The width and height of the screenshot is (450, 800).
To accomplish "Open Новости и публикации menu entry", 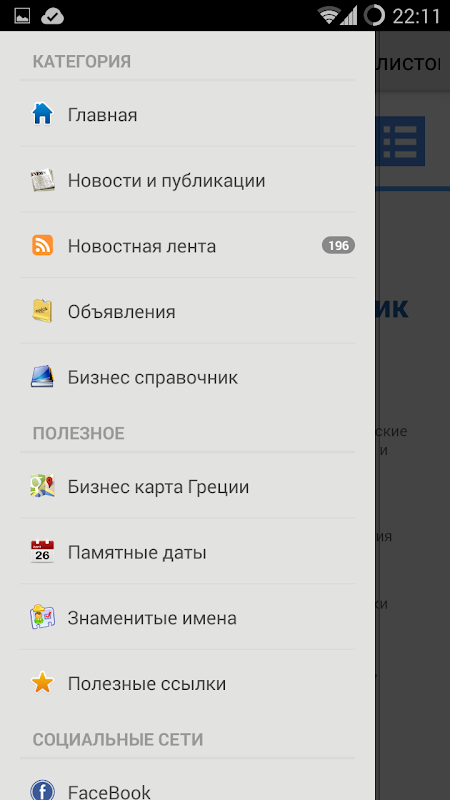I will click(x=188, y=180).
